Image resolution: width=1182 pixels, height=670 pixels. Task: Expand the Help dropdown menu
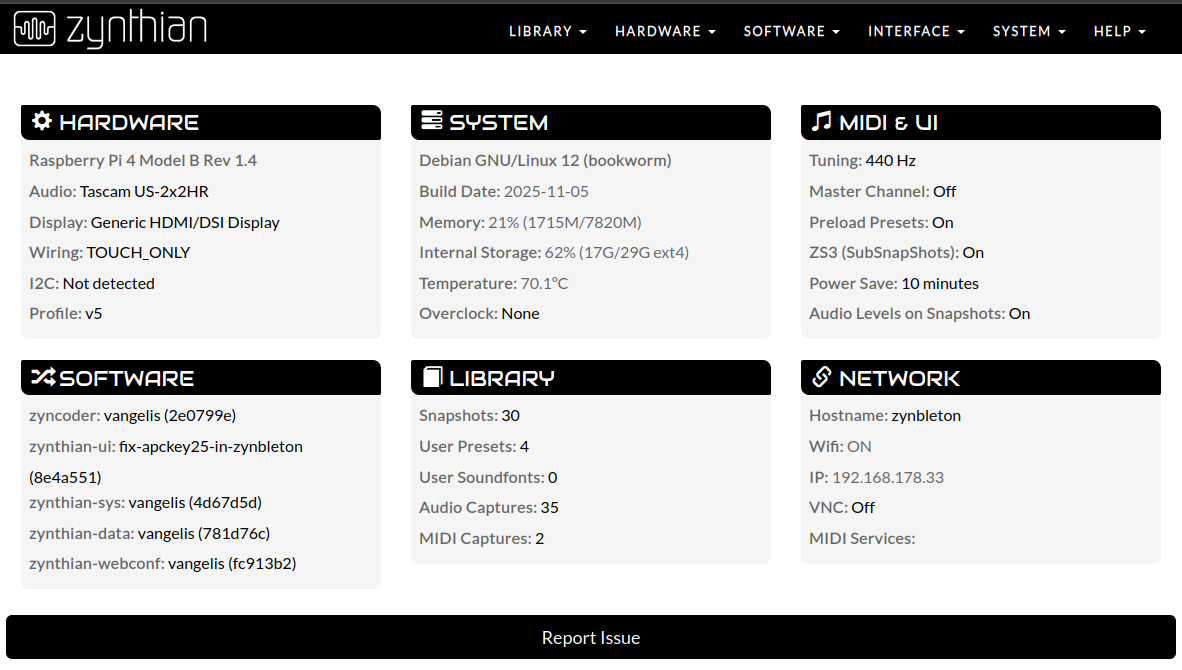click(1119, 31)
